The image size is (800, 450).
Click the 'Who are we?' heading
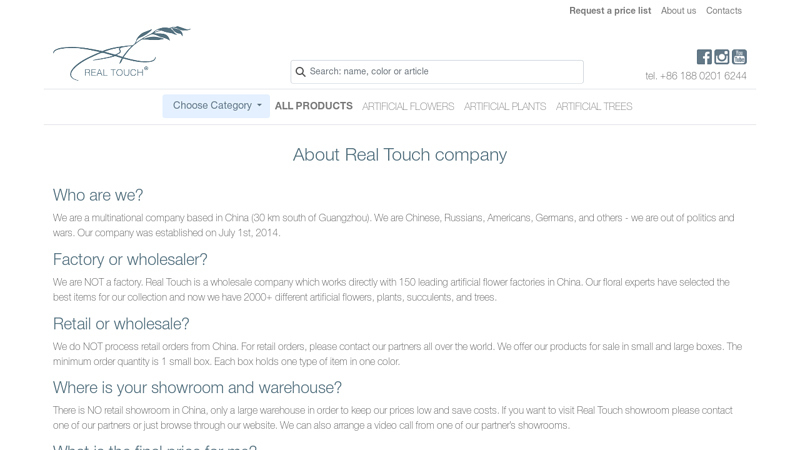coord(98,195)
